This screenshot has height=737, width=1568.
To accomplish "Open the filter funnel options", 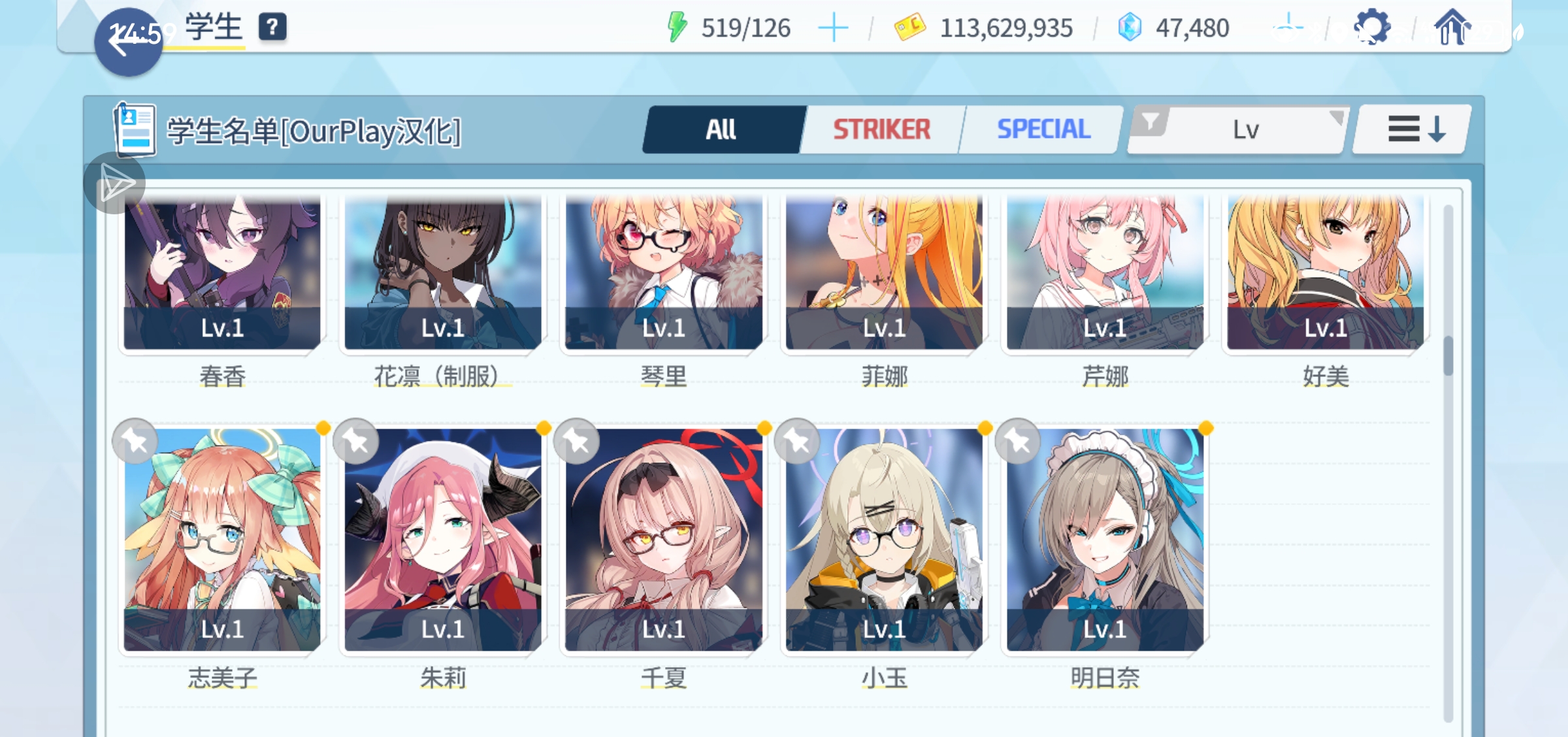I will (1150, 122).
